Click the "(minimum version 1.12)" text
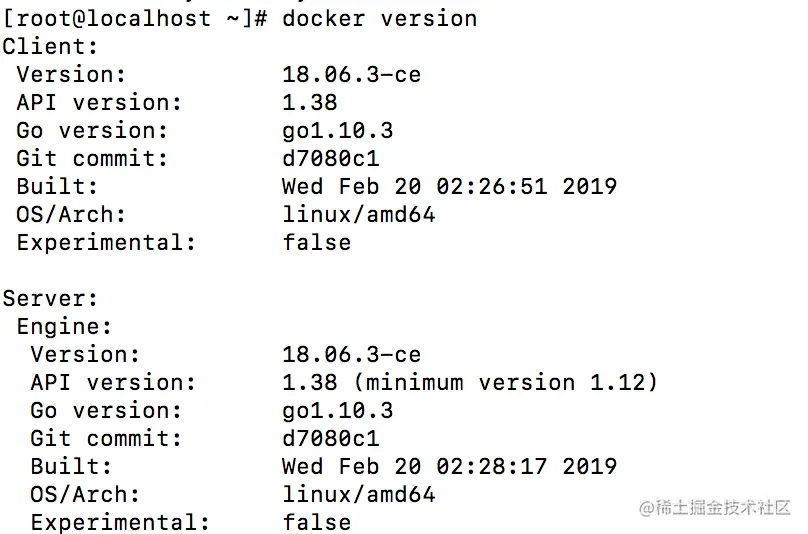 point(511,382)
